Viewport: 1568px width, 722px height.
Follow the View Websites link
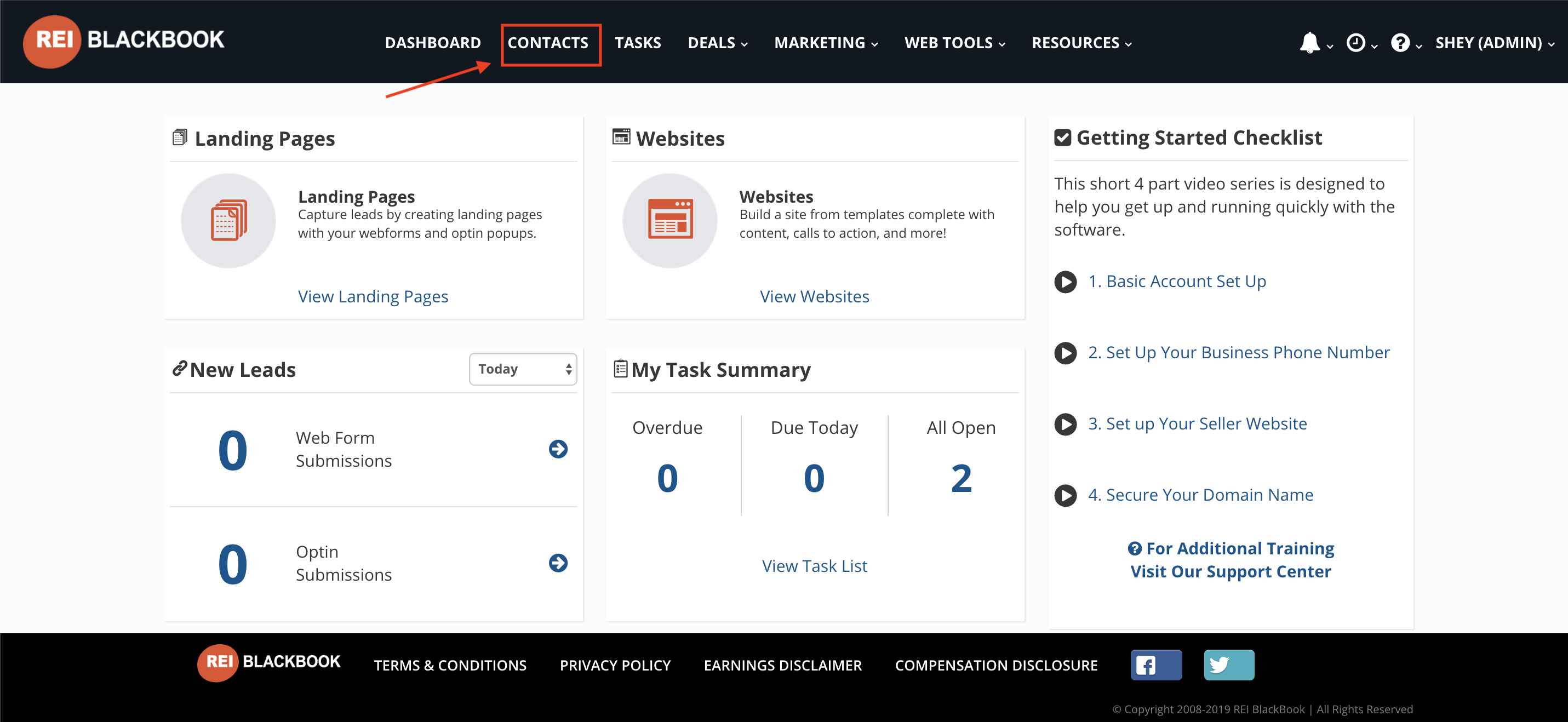(x=815, y=296)
